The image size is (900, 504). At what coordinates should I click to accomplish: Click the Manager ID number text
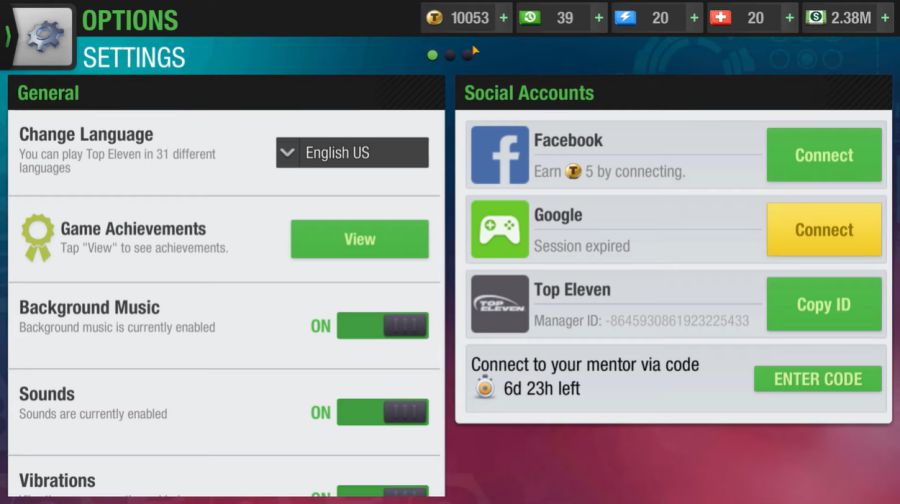coord(677,320)
